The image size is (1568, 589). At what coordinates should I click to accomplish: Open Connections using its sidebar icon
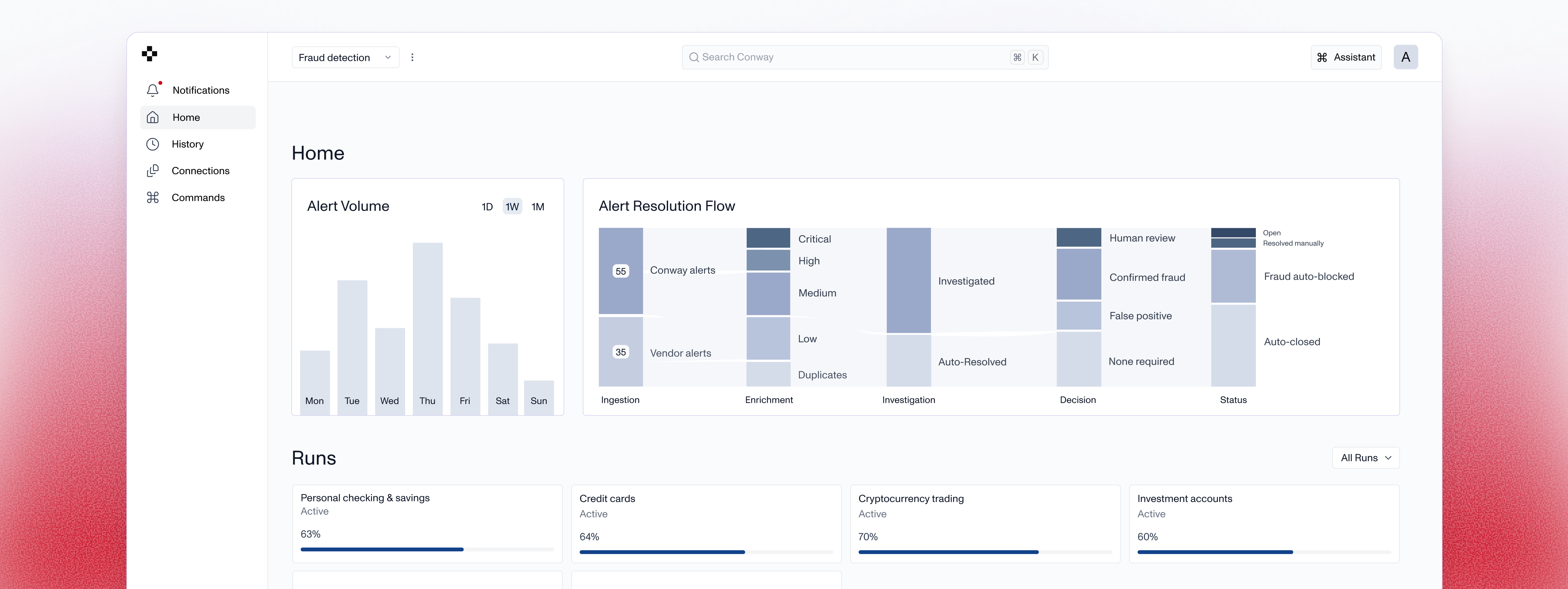153,170
